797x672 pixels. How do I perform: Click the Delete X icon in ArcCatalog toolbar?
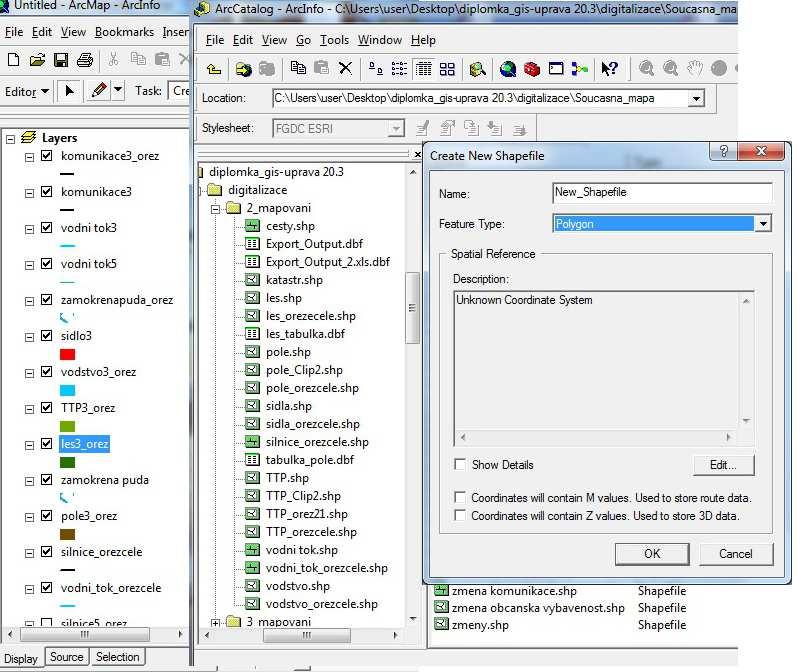coord(346,68)
